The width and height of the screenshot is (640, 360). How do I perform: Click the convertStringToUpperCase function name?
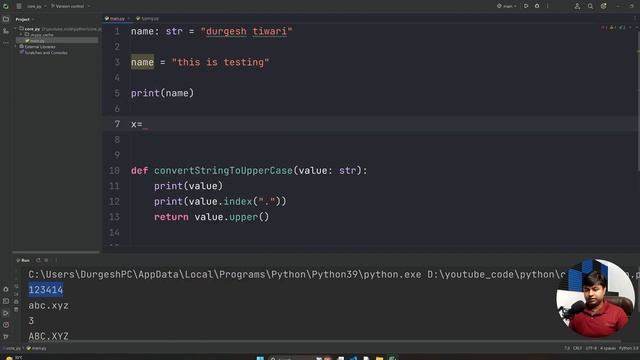pyautogui.click(x=223, y=171)
